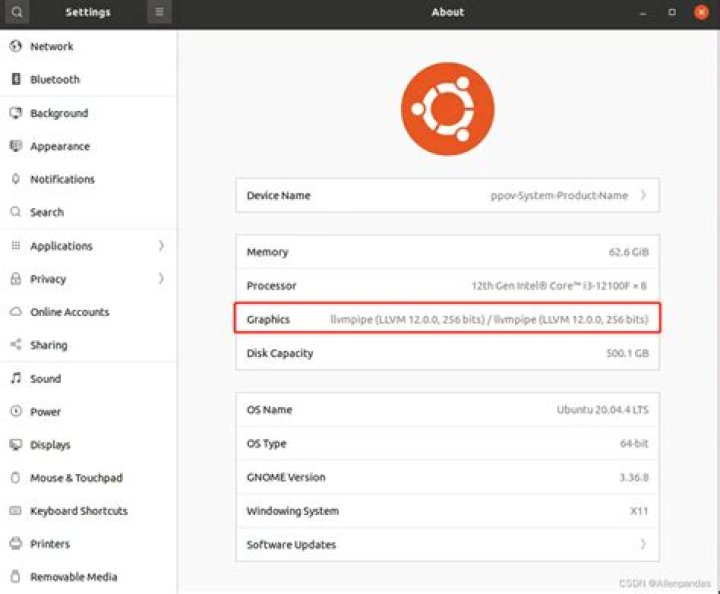The image size is (720, 594).
Task: Open Device Name row chevron
Action: [643, 195]
